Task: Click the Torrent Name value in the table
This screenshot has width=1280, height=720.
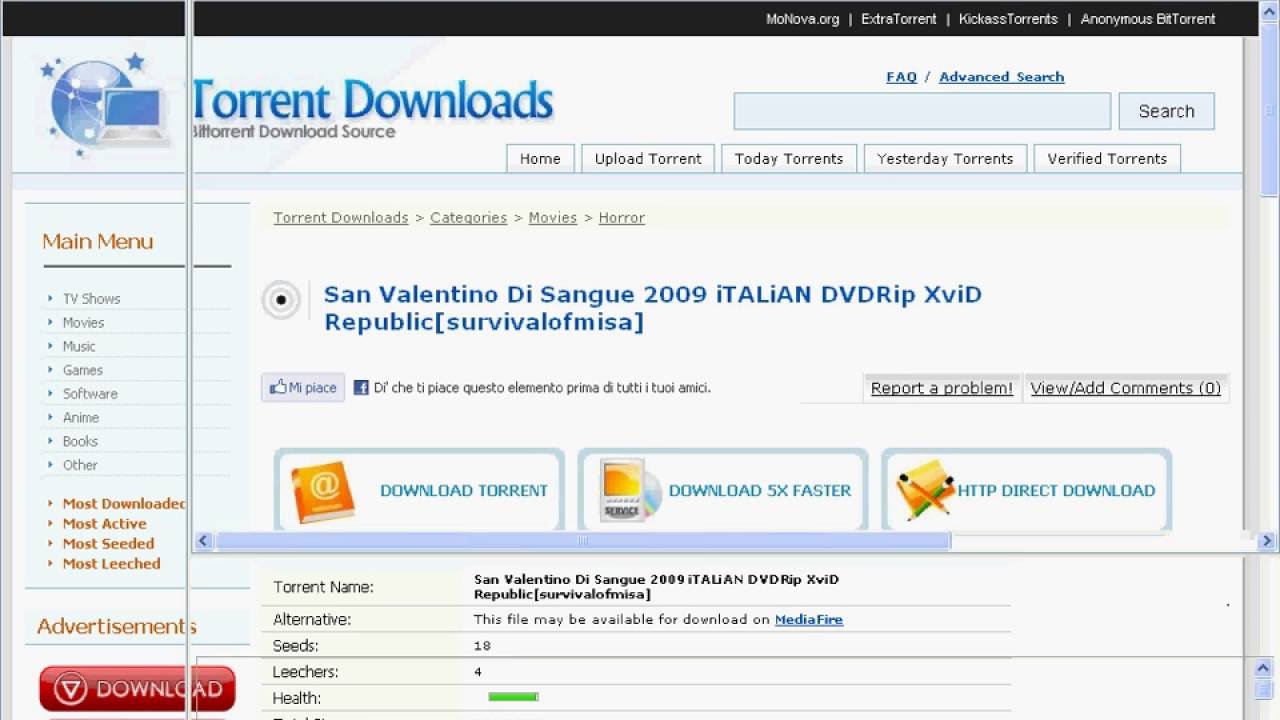Action: tap(656, 587)
